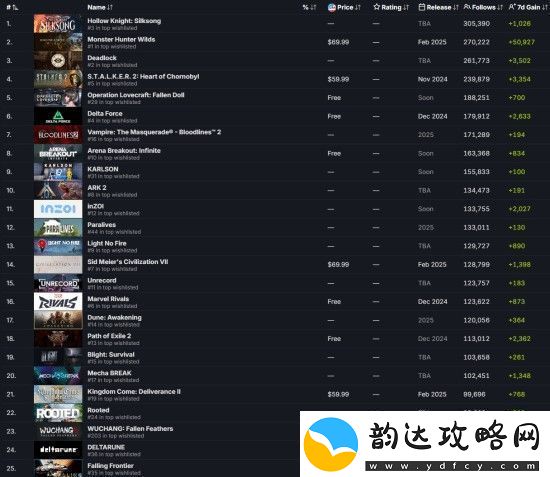
Task: Open the Marvel Rivals thumbnail
Action: pyautogui.click(x=58, y=302)
